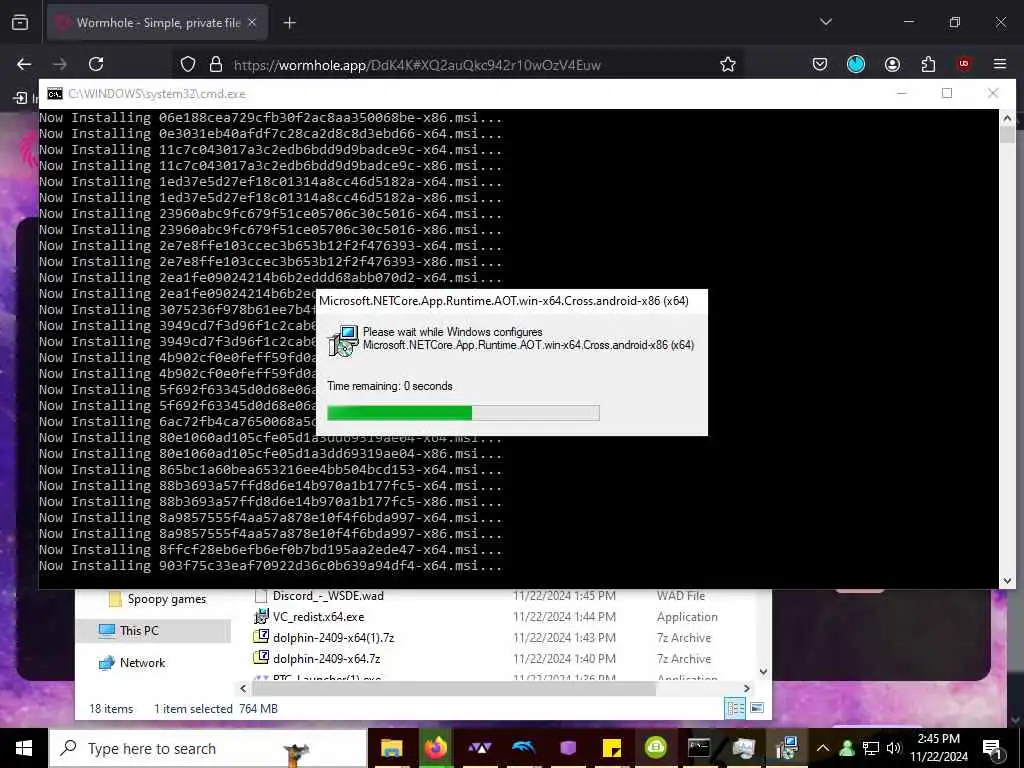Open the Firefox hamburger application menu
Viewport: 1024px width, 768px height.
click(x=1000, y=64)
